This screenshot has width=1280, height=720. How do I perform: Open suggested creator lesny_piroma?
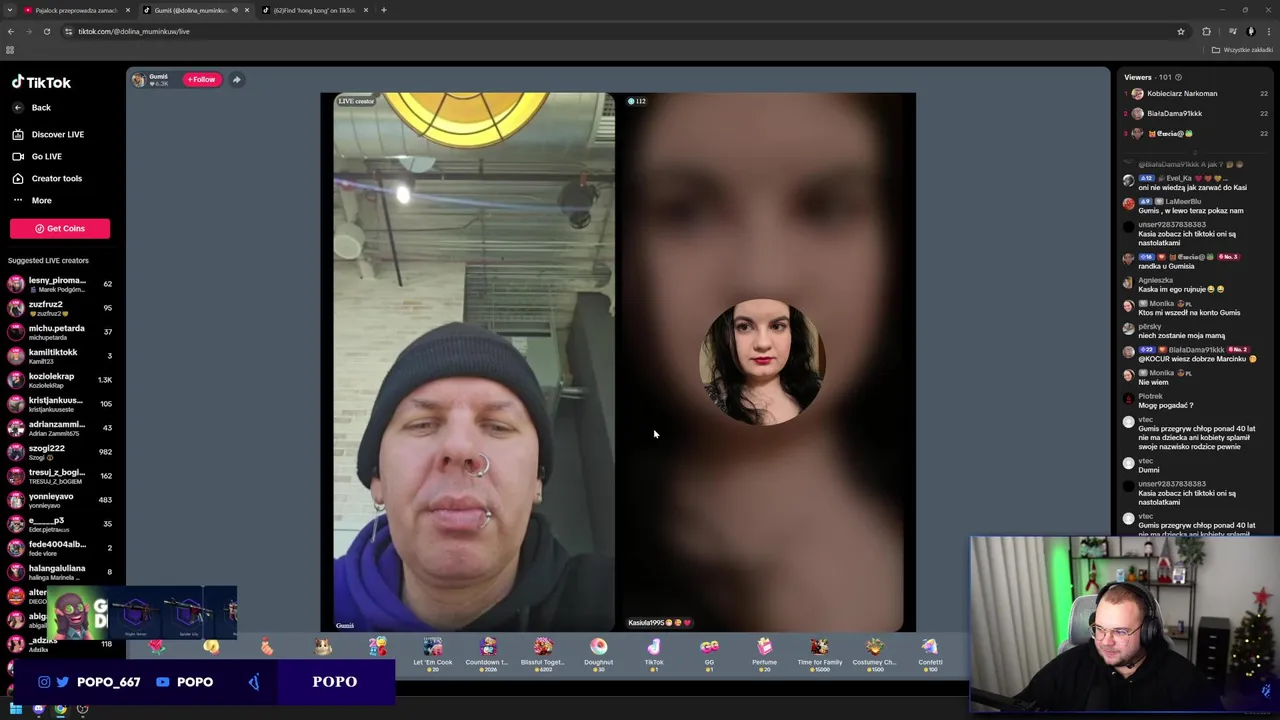(60, 284)
